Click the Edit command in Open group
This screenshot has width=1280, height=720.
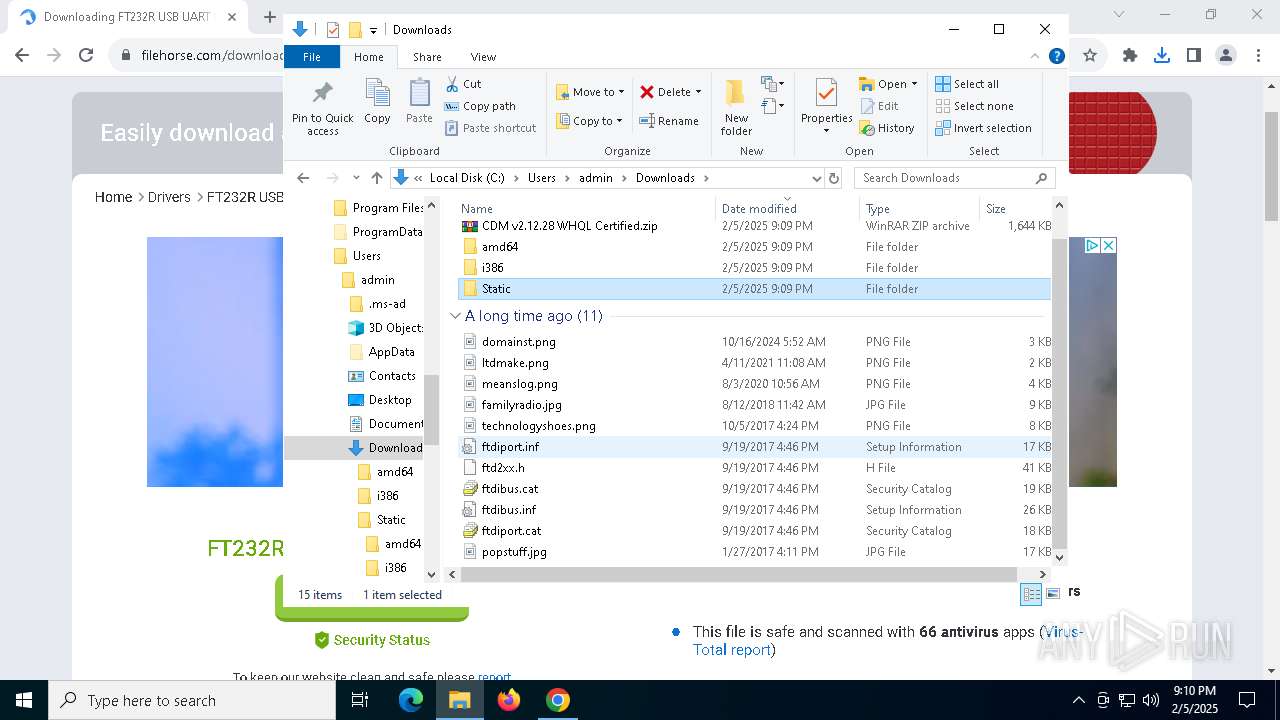(x=879, y=106)
